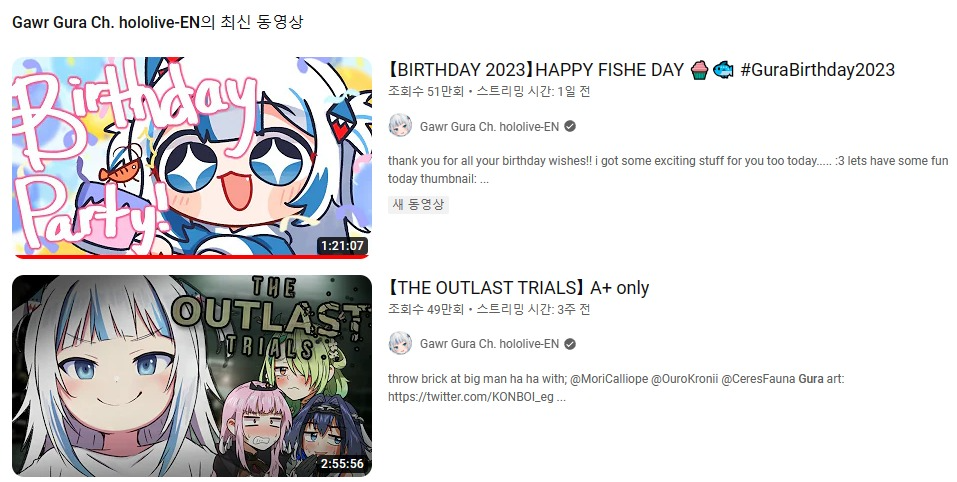Click channel avatar under the birthday video
Viewport: 957px width, 482px height.
coord(400,126)
